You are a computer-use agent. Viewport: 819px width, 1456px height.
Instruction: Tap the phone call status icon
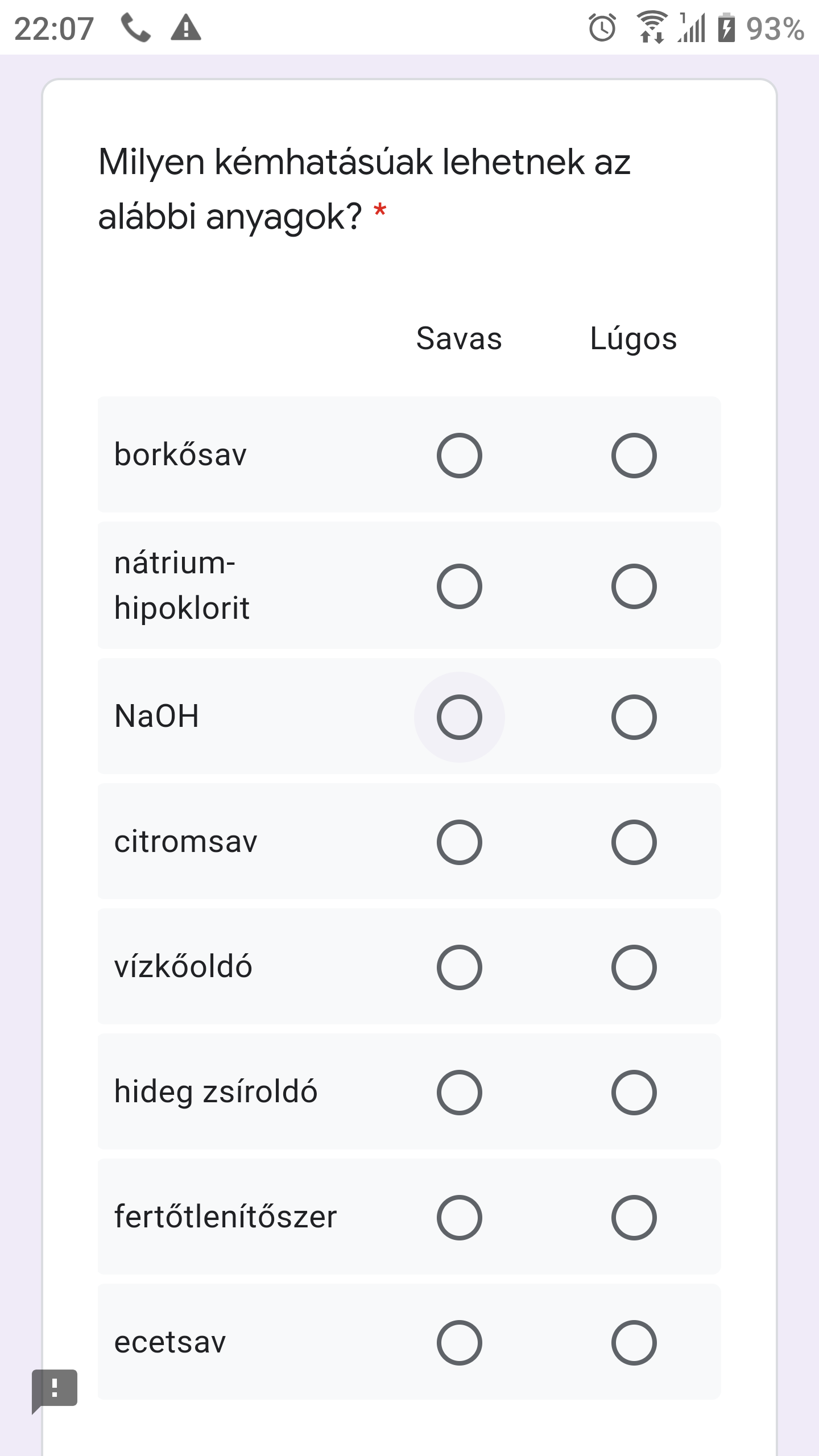[x=135, y=28]
